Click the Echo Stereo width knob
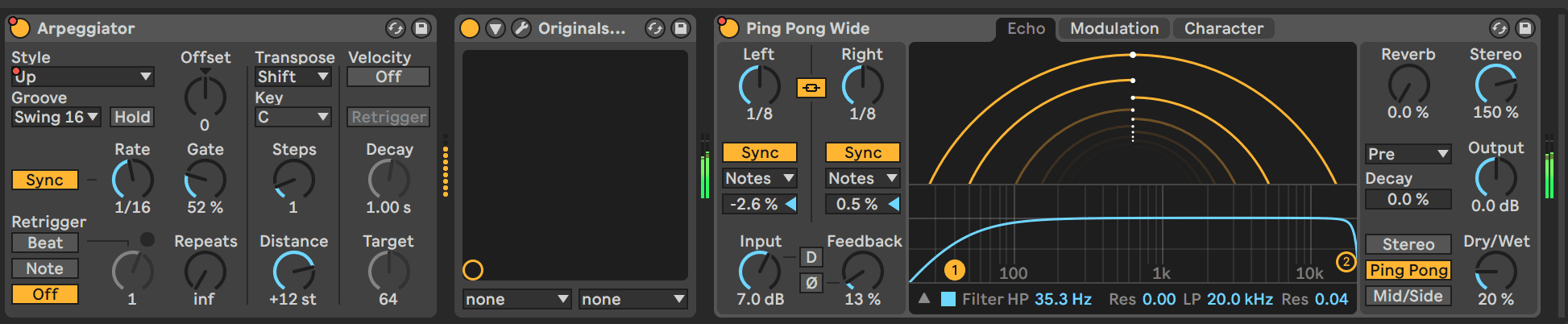 point(1495,84)
